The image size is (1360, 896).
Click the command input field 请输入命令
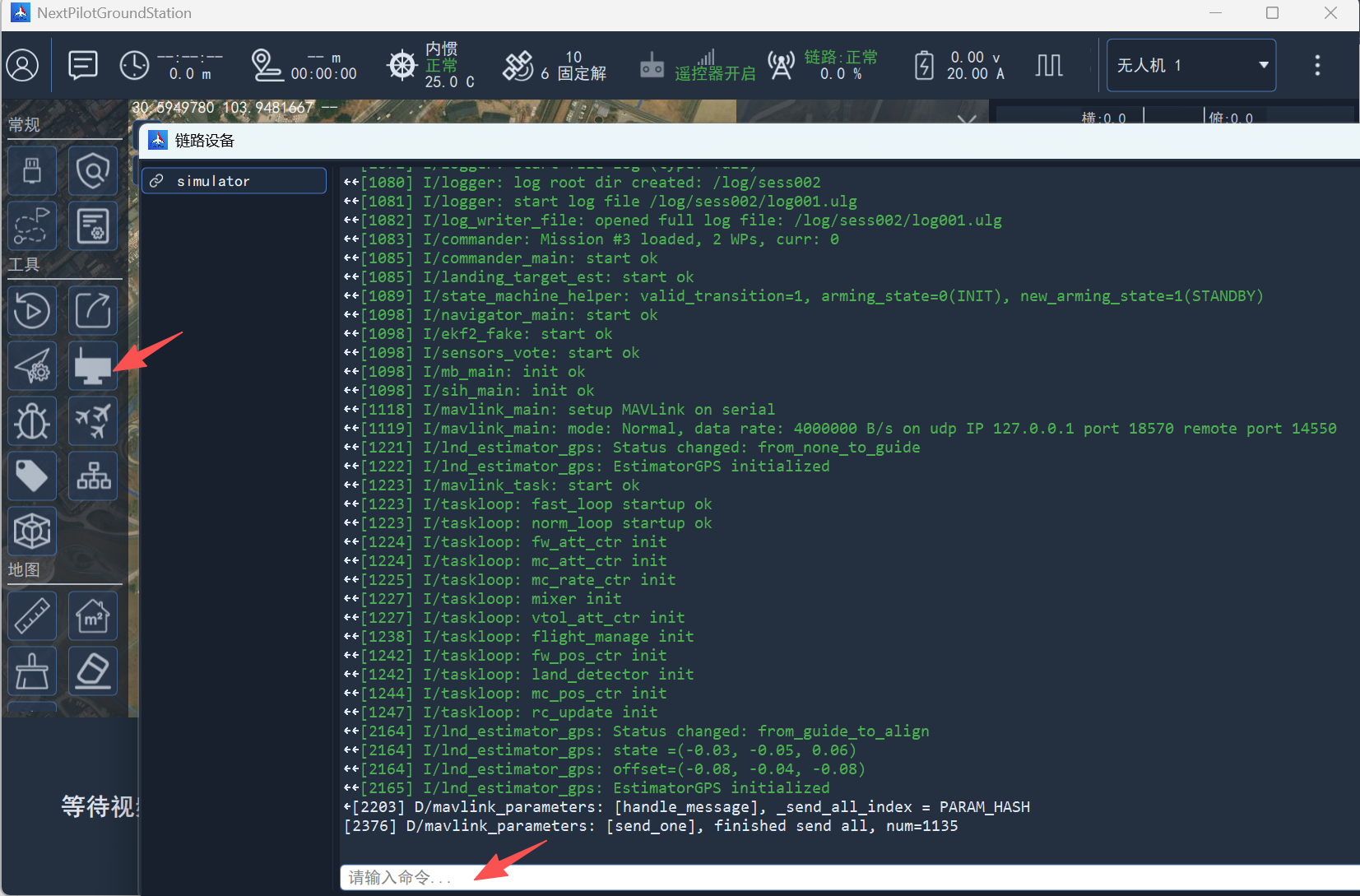pyautogui.click(x=849, y=877)
